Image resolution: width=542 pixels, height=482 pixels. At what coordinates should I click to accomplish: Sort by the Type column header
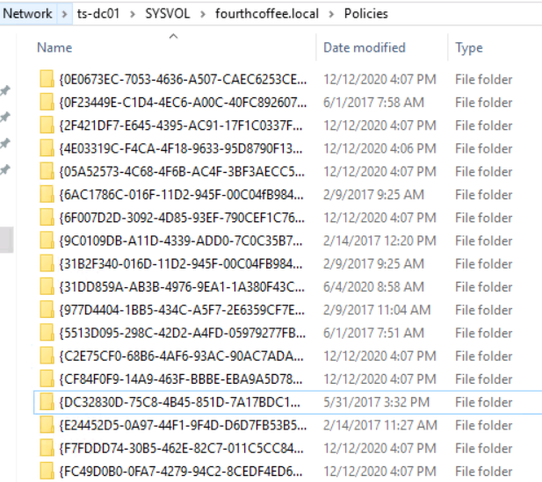(x=469, y=48)
